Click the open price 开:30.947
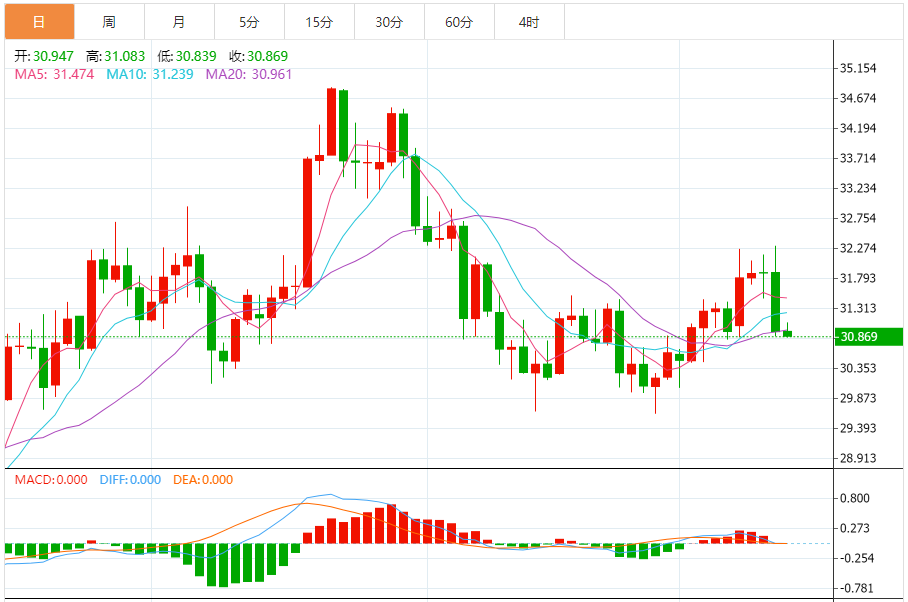The image size is (908, 602). pos(44,56)
